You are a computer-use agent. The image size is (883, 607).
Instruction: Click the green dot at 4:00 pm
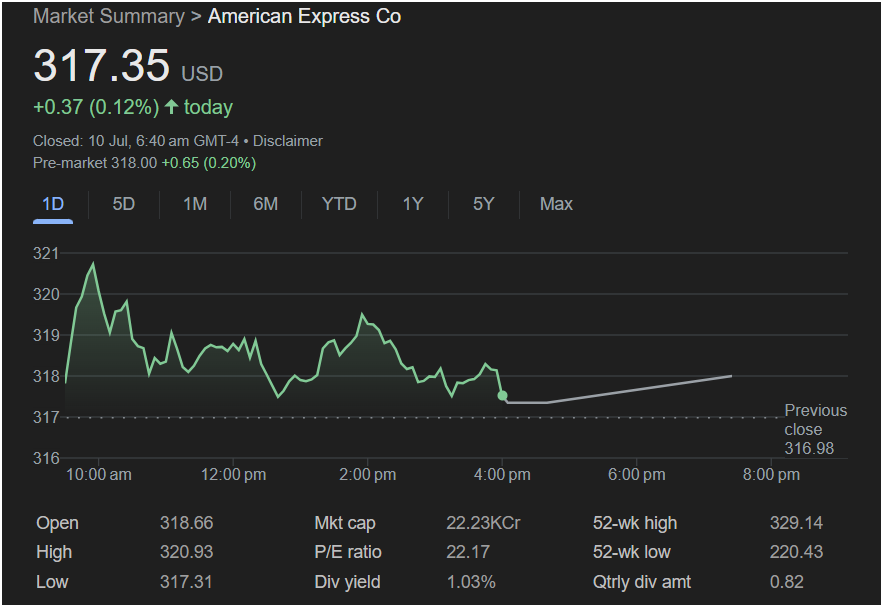(x=502, y=396)
